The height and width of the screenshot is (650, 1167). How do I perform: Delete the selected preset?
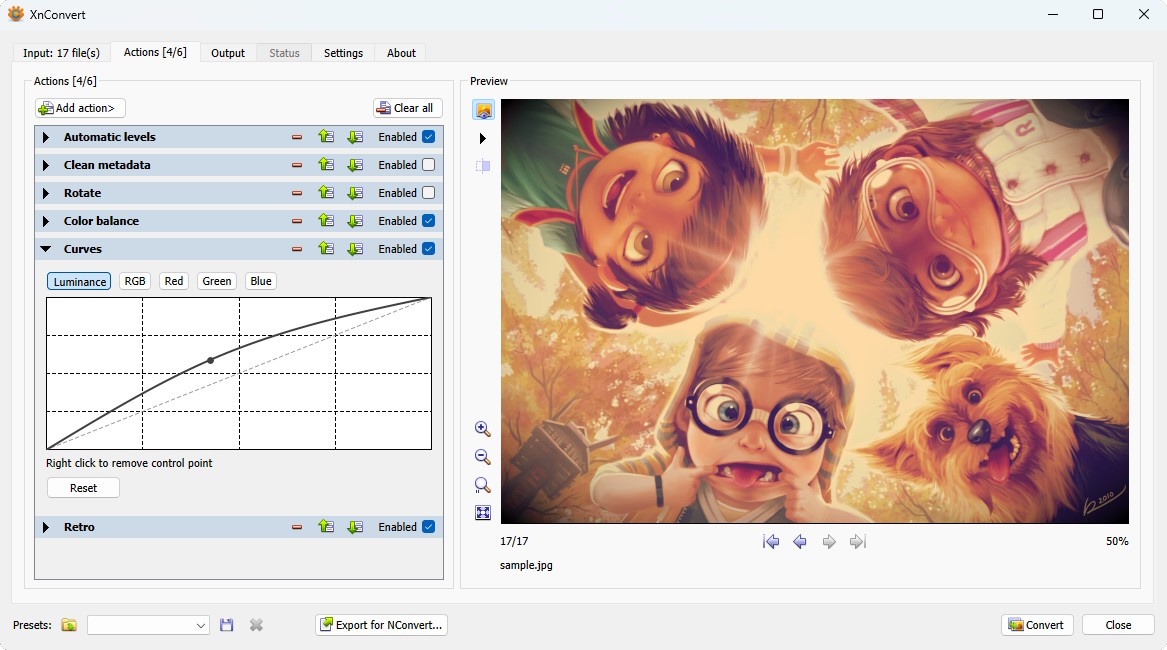(x=256, y=625)
